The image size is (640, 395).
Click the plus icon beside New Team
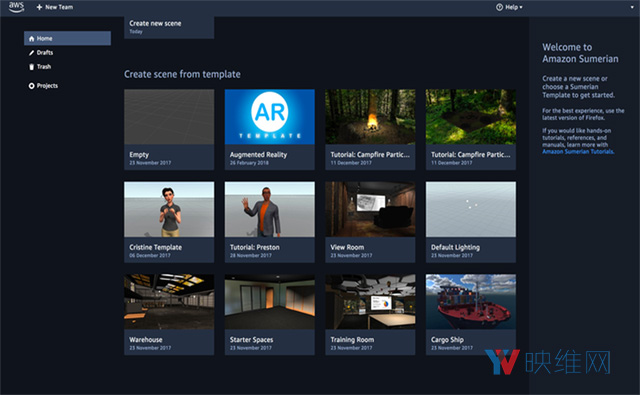point(39,7)
